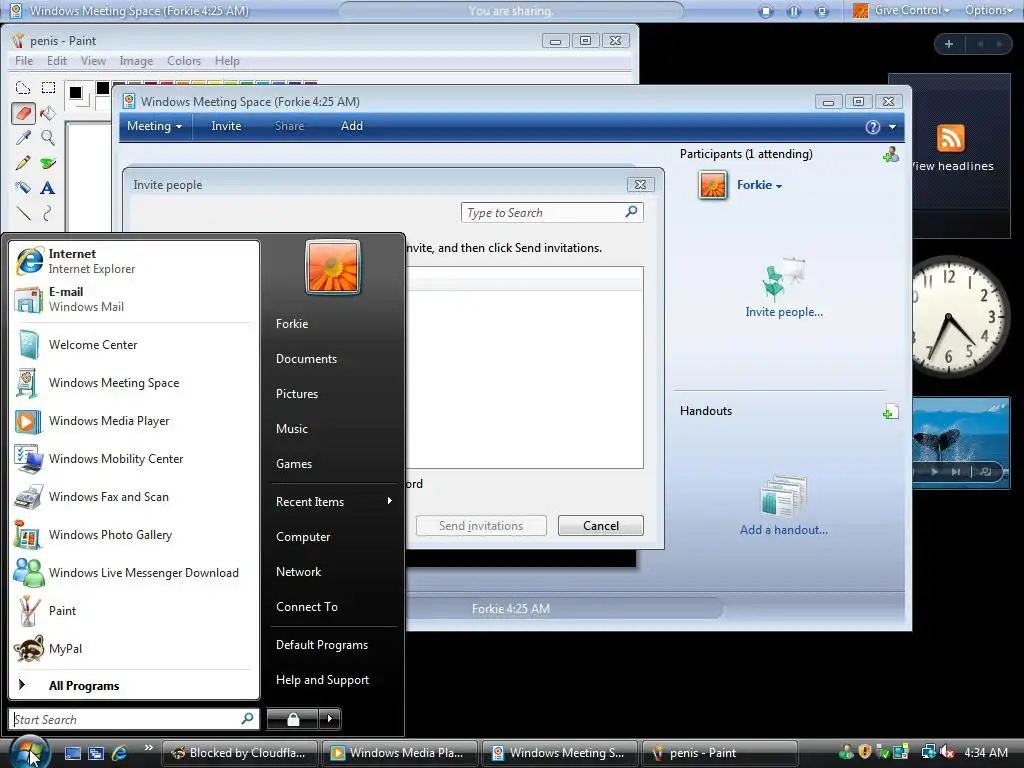
Task: Open the File menu in Paint
Action: (24, 61)
